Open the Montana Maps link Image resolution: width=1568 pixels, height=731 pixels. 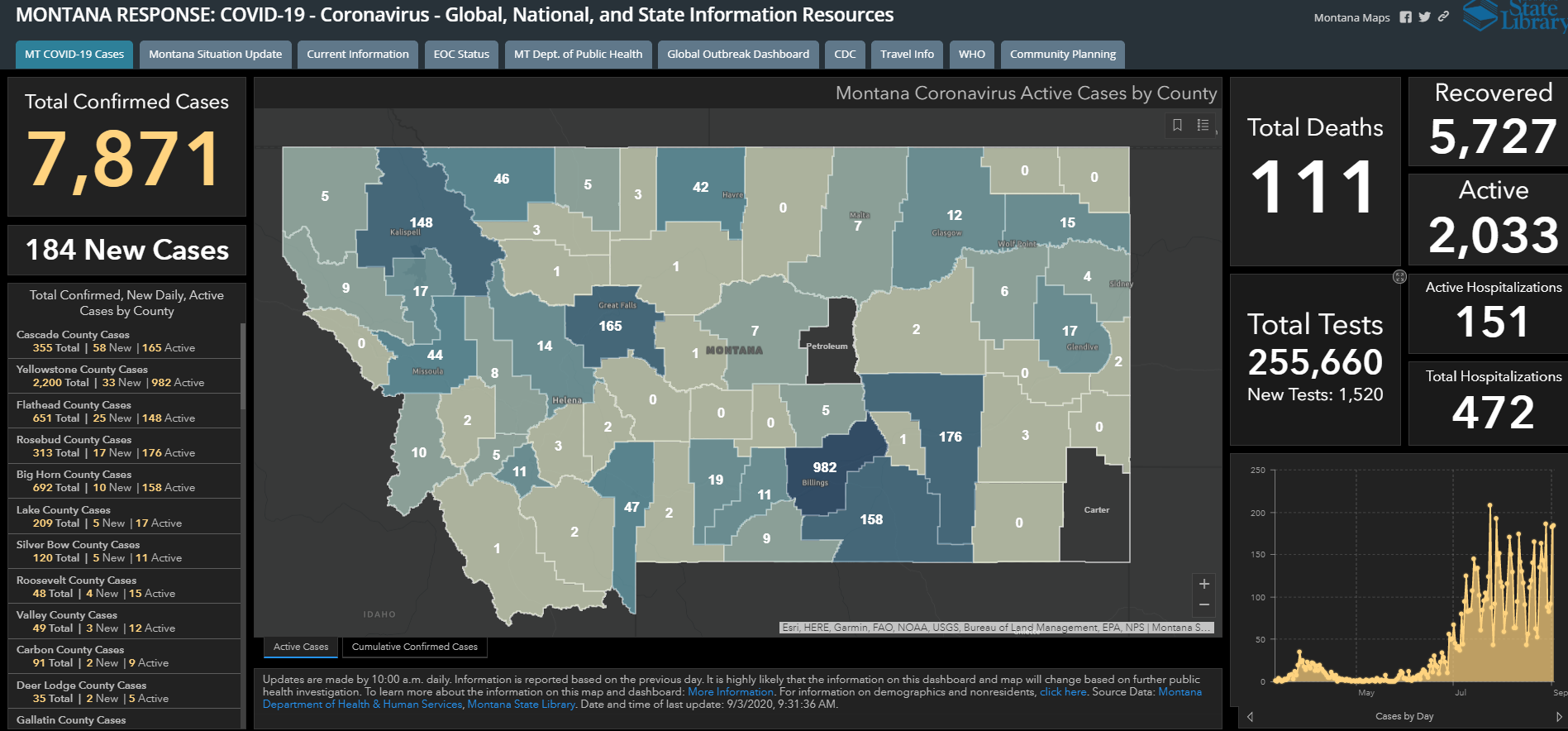click(1351, 17)
